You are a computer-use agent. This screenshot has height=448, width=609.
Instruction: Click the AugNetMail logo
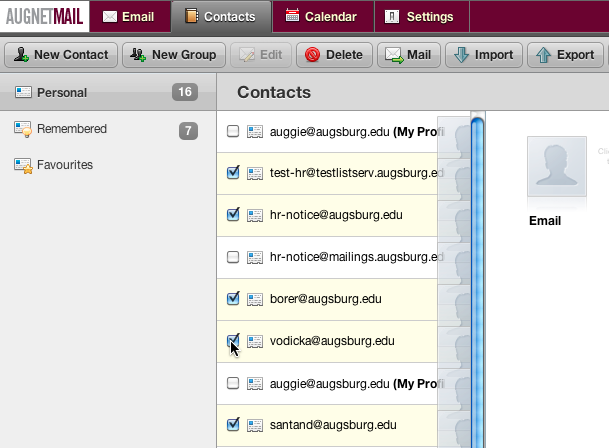click(x=45, y=16)
